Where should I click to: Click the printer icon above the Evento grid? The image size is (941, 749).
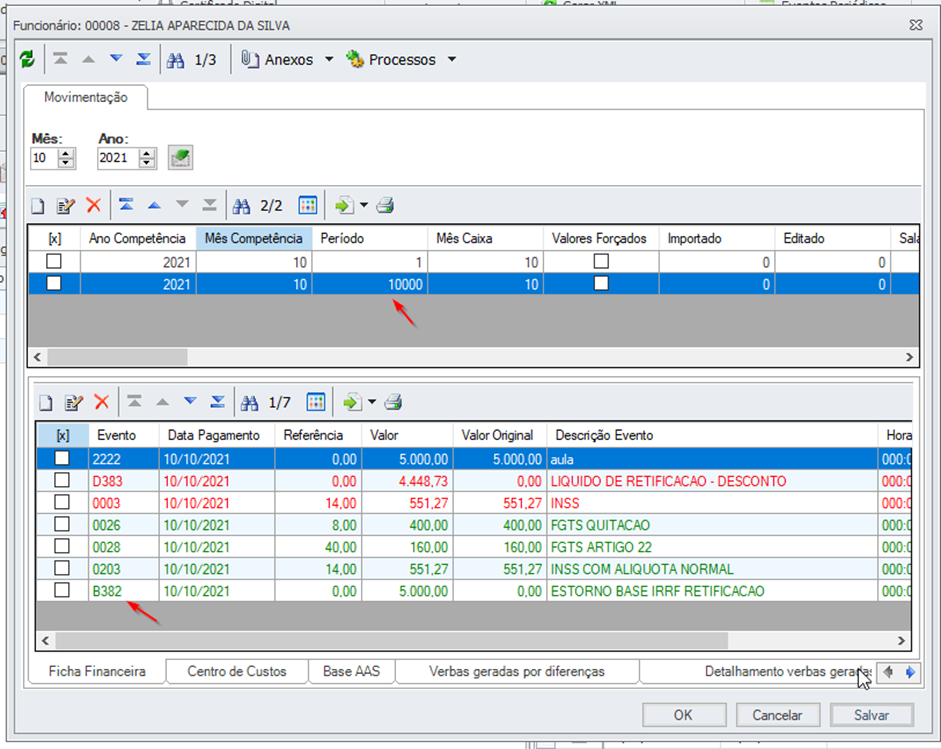tap(393, 403)
